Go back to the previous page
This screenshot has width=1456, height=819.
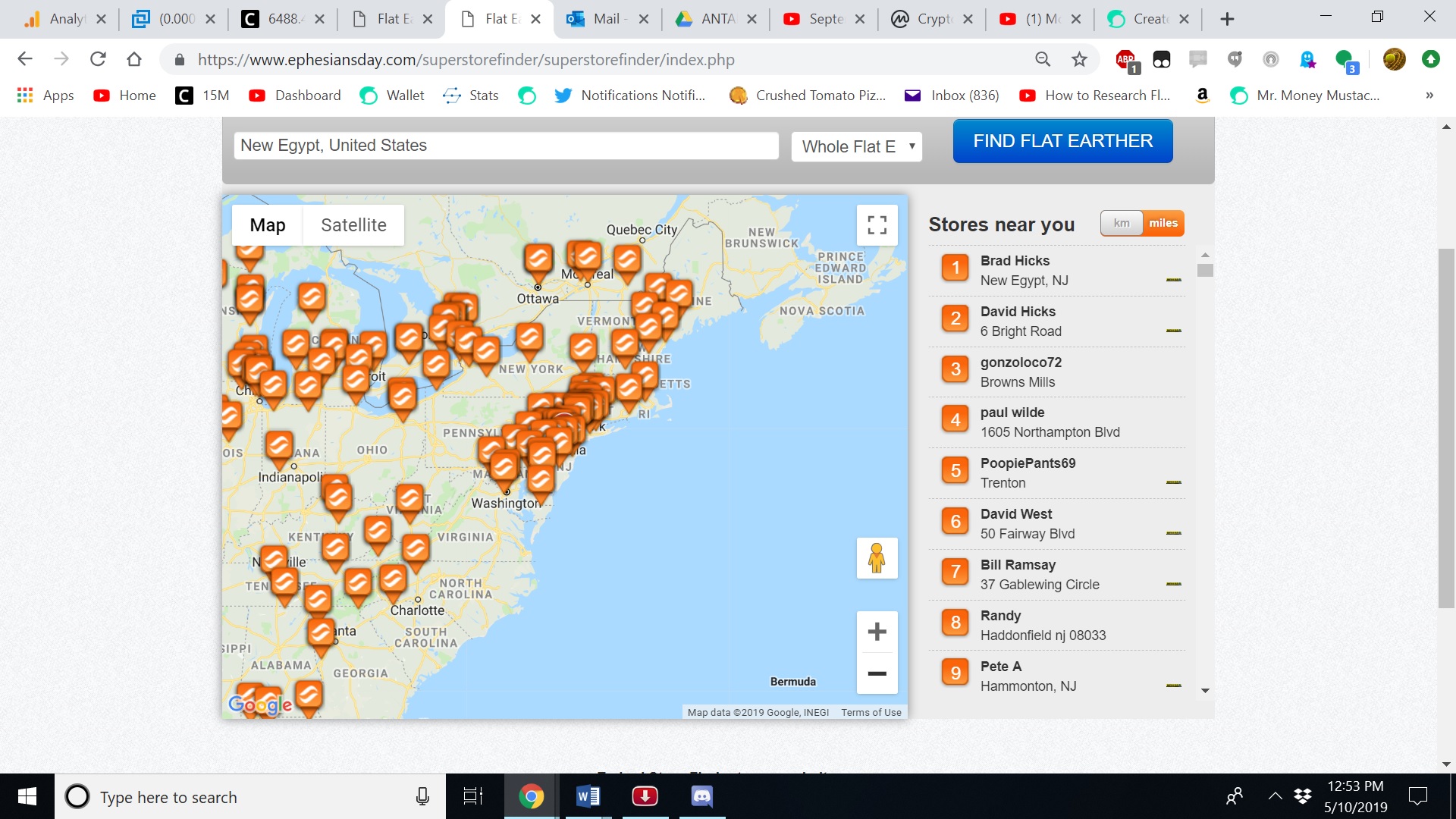pos(25,59)
